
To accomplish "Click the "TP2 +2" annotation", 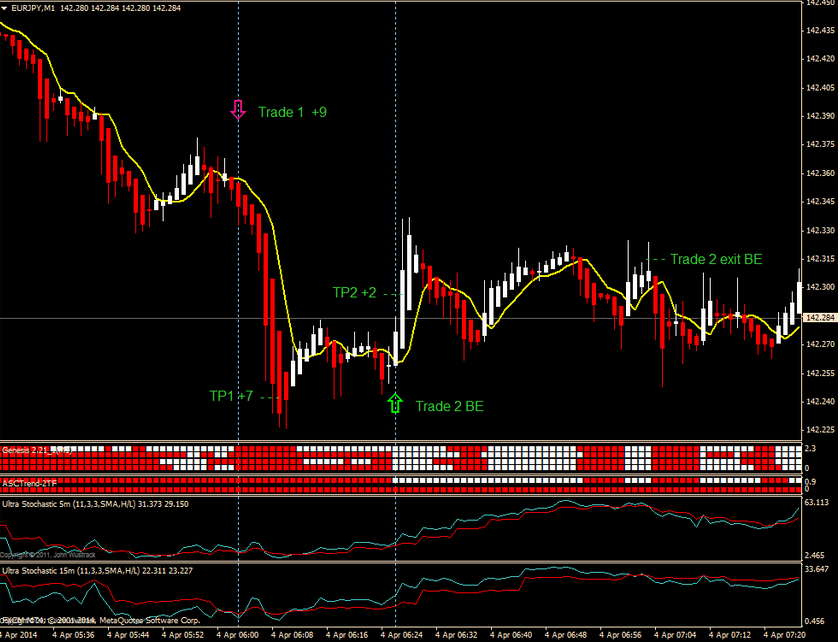I will coord(355,293).
